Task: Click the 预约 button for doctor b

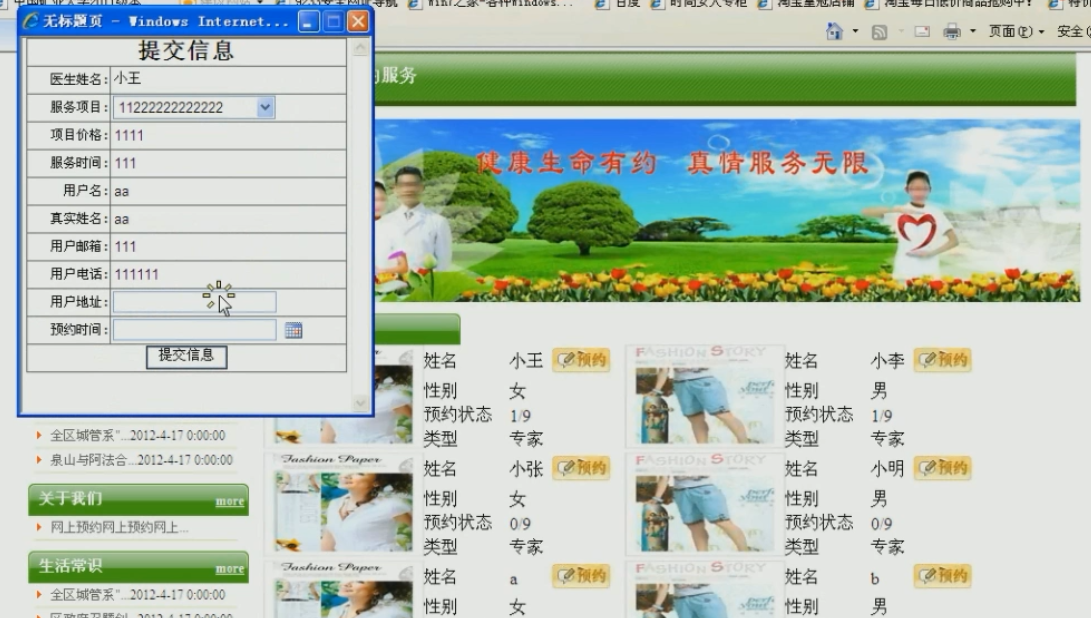Action: tap(943, 576)
